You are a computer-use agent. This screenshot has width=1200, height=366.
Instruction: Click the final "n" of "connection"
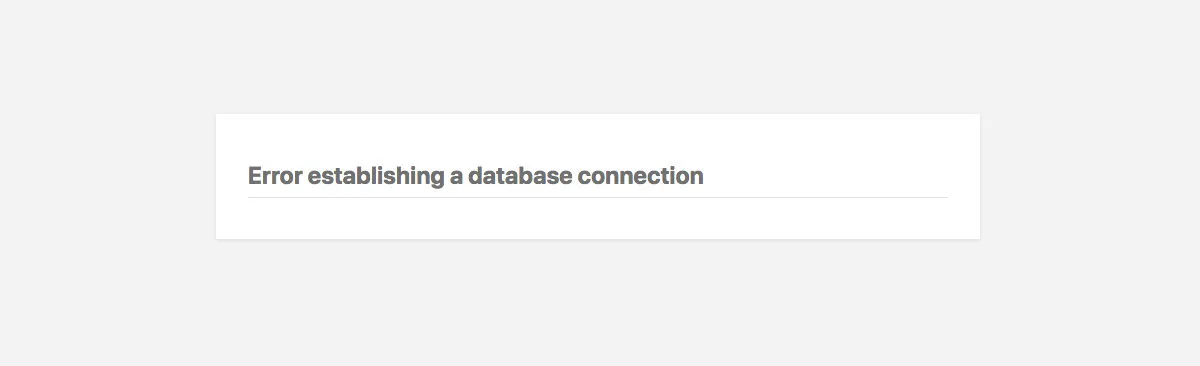coord(697,179)
